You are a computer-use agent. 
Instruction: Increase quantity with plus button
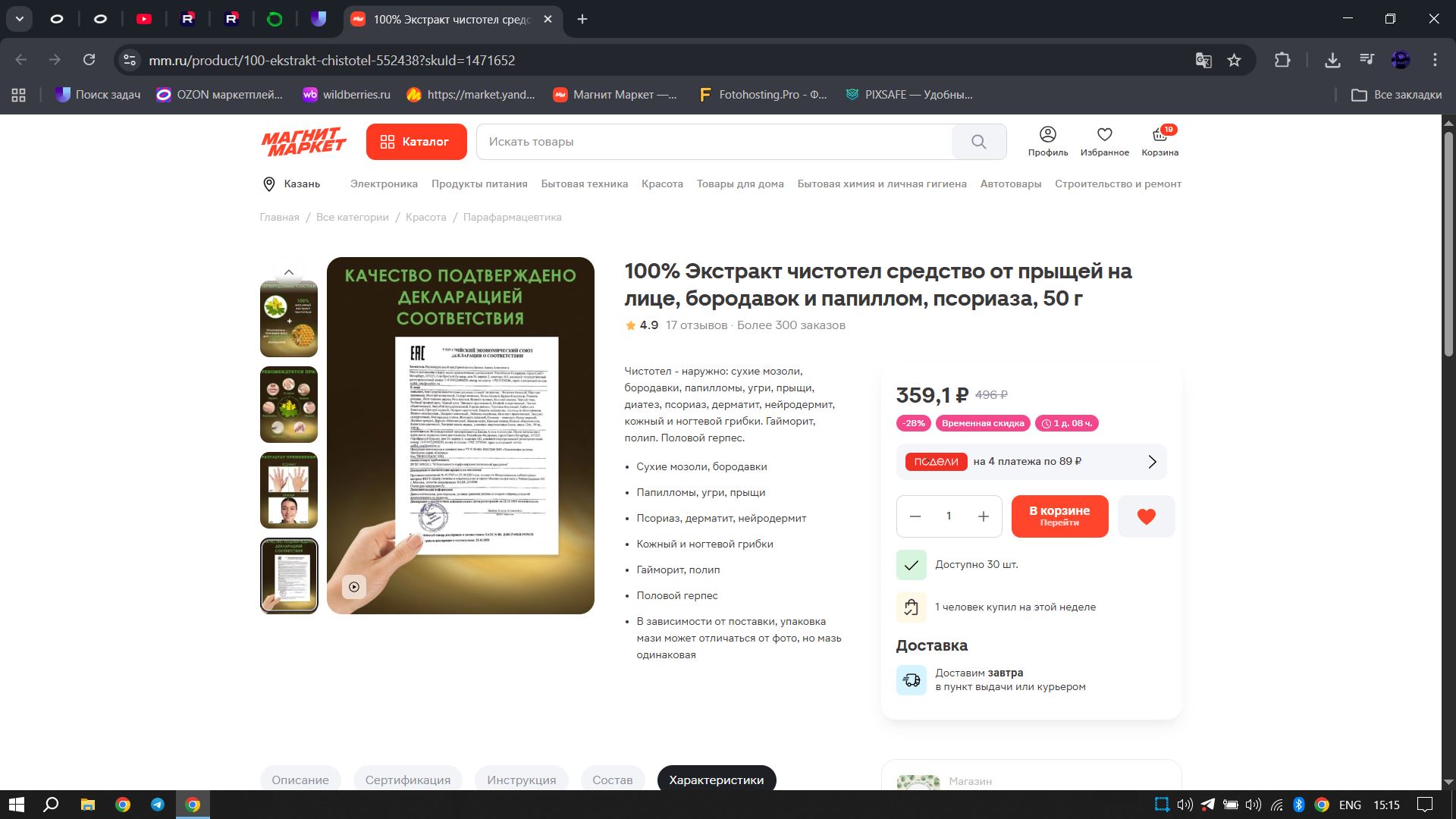[984, 516]
